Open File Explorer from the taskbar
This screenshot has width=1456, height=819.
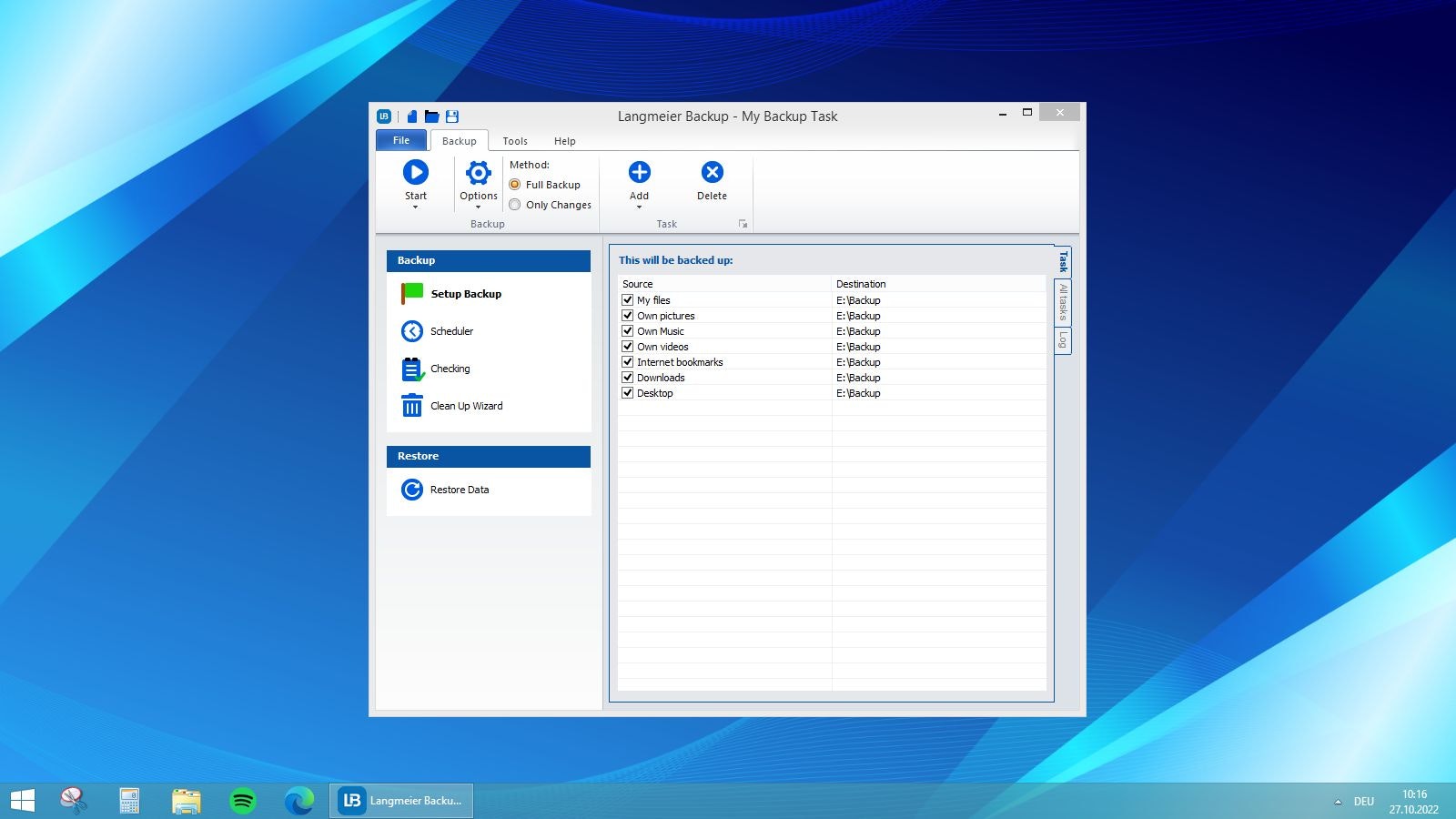point(186,801)
